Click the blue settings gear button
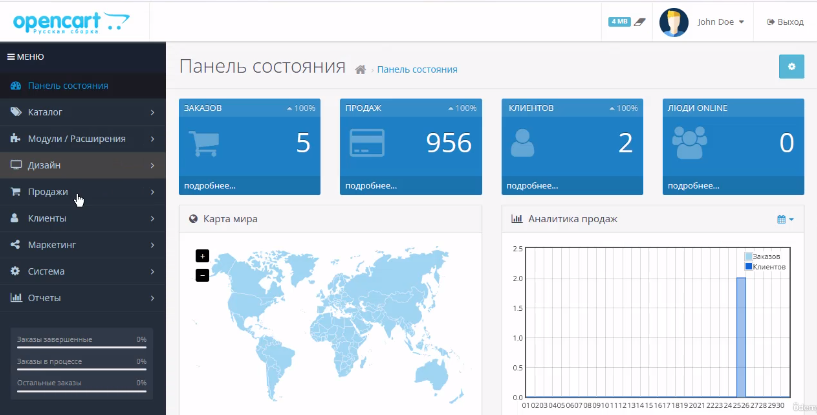The image size is (817, 415). click(791, 66)
